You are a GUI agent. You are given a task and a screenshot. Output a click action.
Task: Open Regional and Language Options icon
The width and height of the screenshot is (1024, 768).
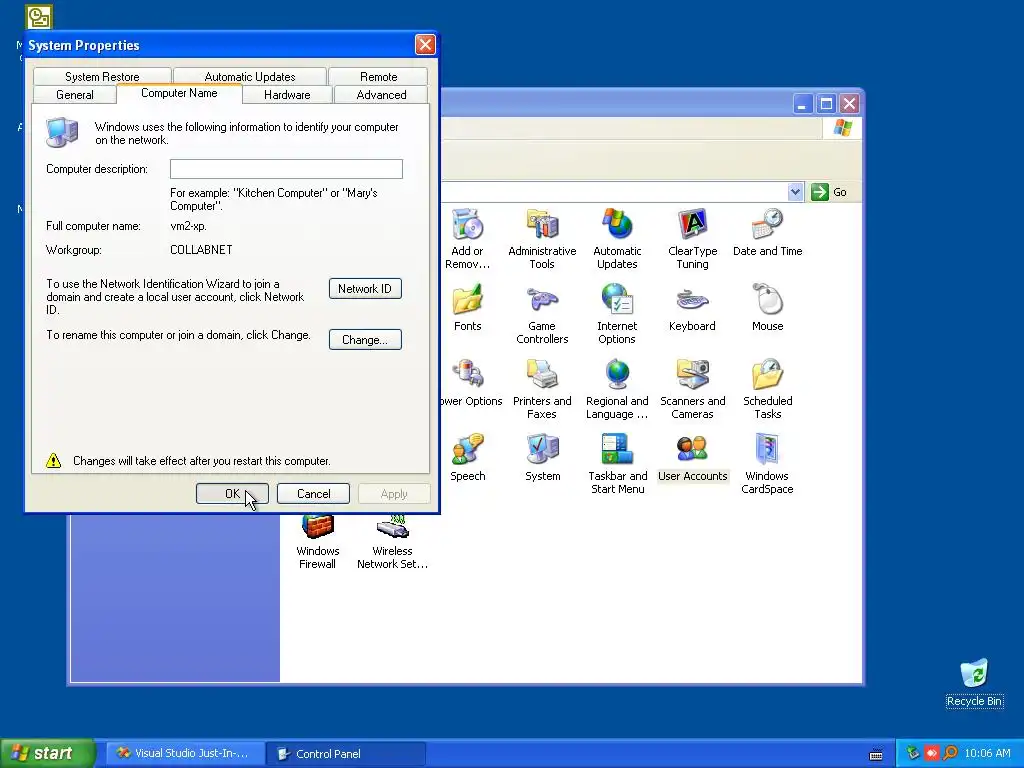point(617,389)
